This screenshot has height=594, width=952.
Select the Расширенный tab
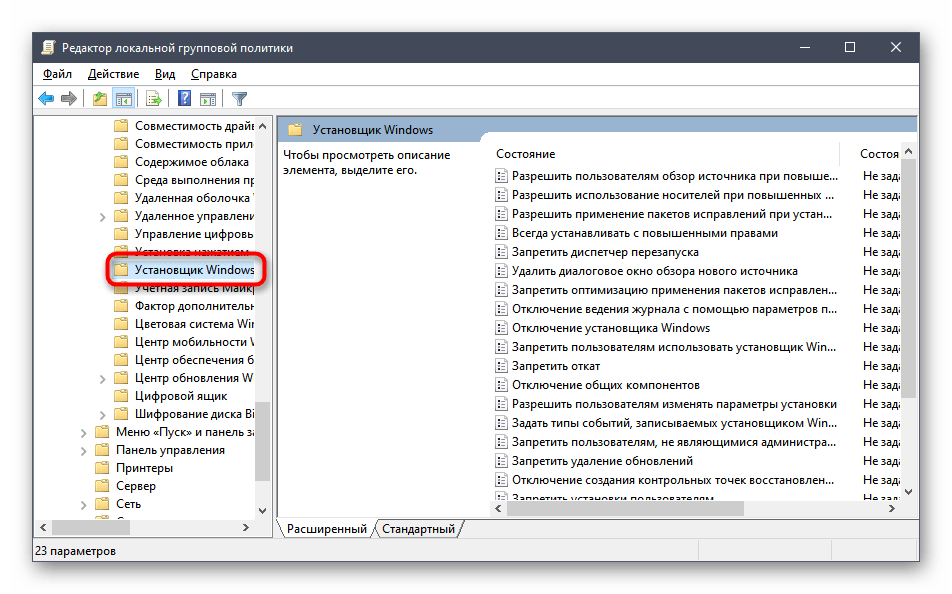tap(327, 529)
